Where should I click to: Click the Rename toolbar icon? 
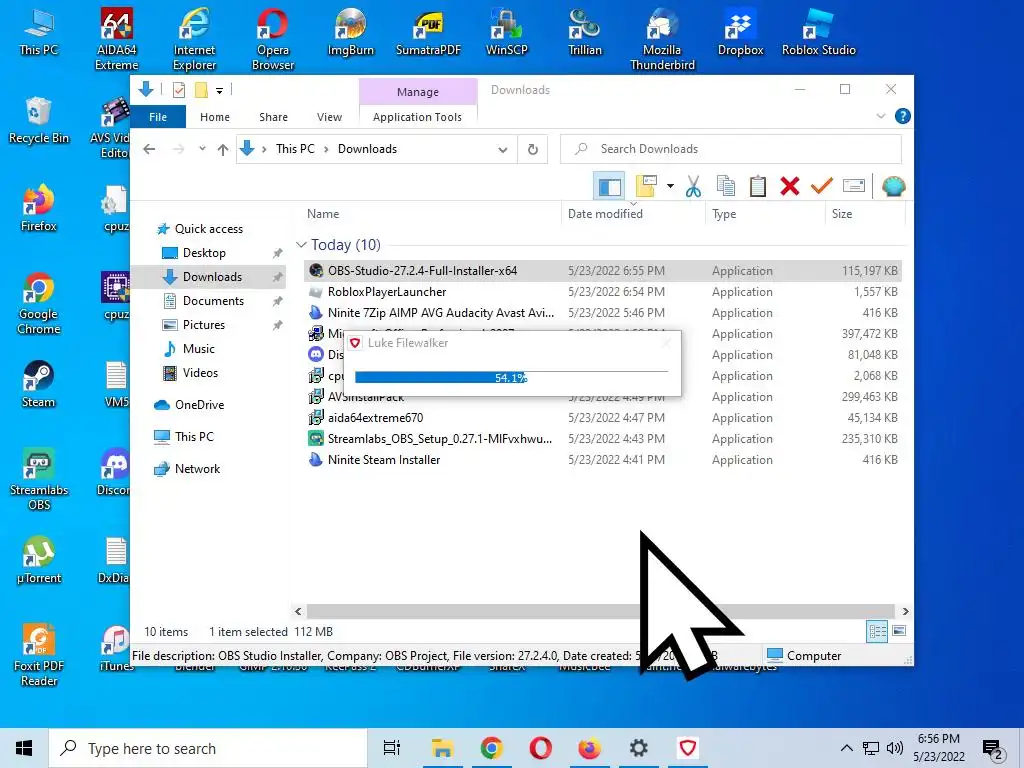pyautogui.click(x=854, y=187)
